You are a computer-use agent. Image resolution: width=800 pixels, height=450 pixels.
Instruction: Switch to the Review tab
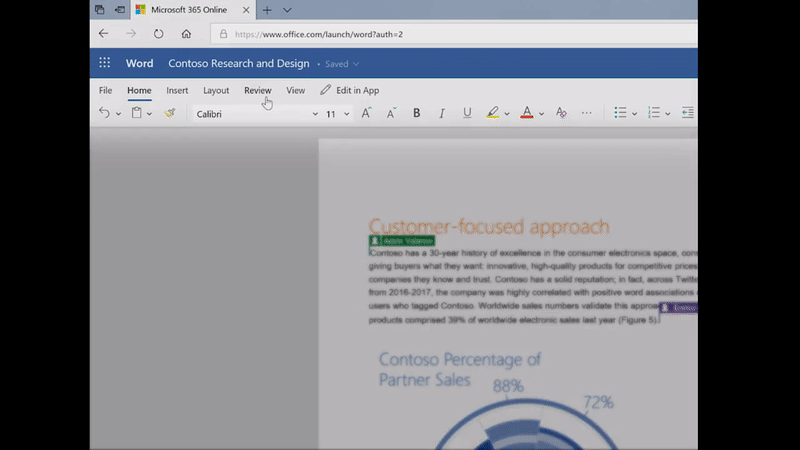click(x=258, y=90)
